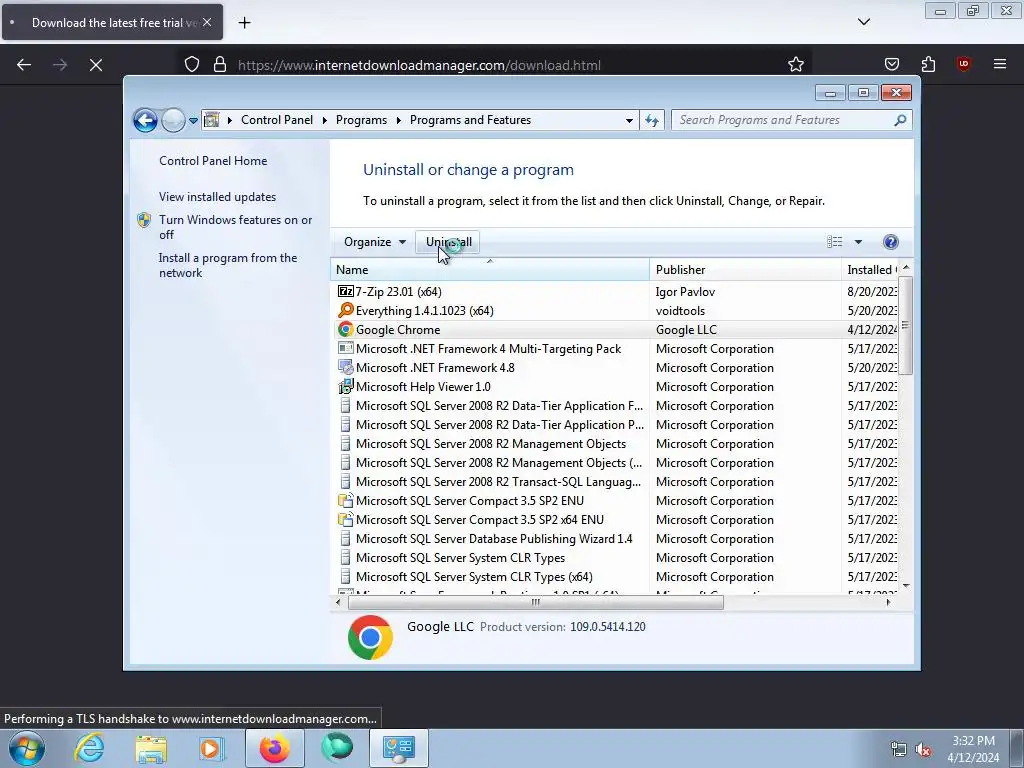
Task: Open Firefox hamburger menu
Action: tap(1000, 64)
